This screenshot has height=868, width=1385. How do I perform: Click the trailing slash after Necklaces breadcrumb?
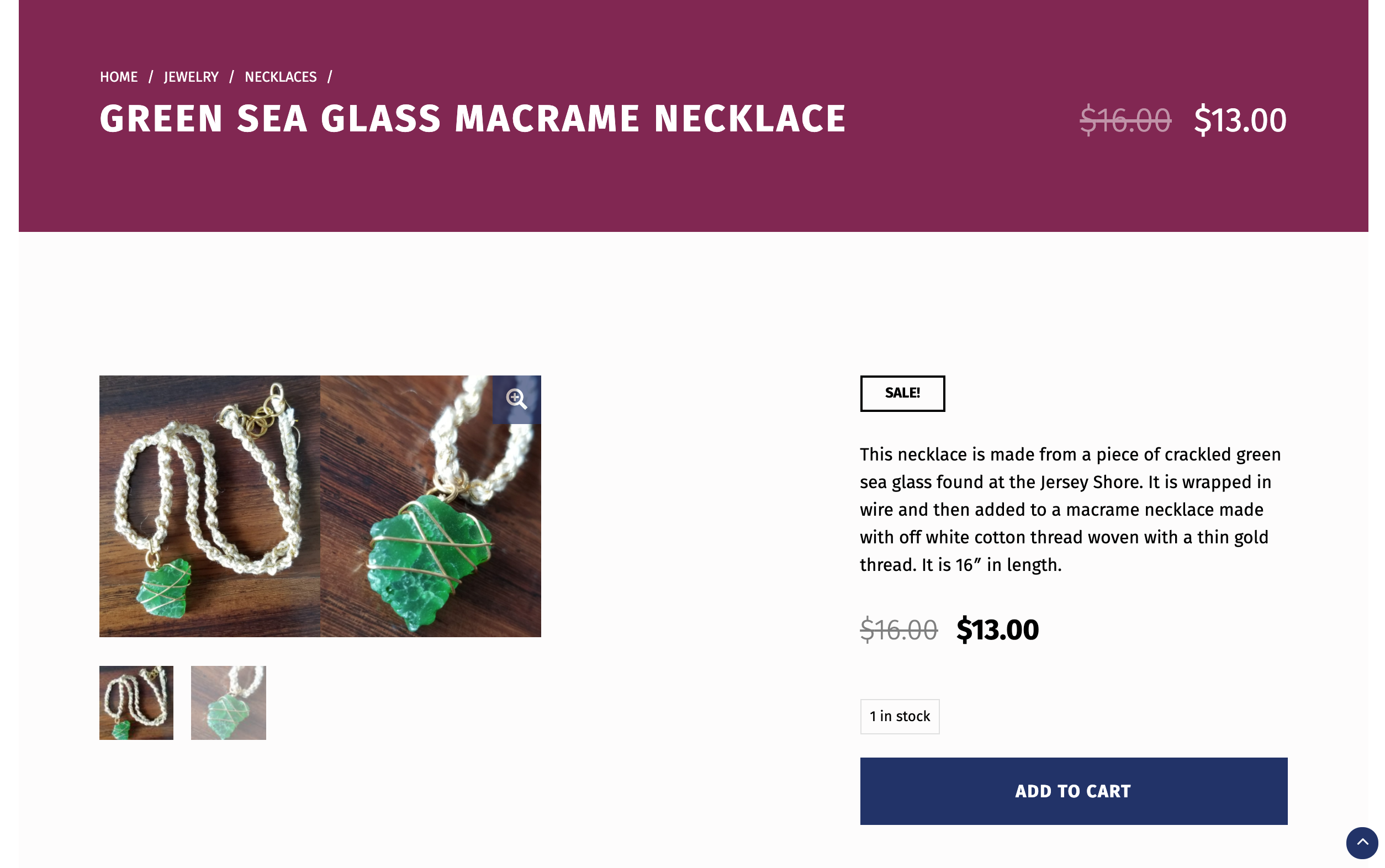click(x=330, y=77)
